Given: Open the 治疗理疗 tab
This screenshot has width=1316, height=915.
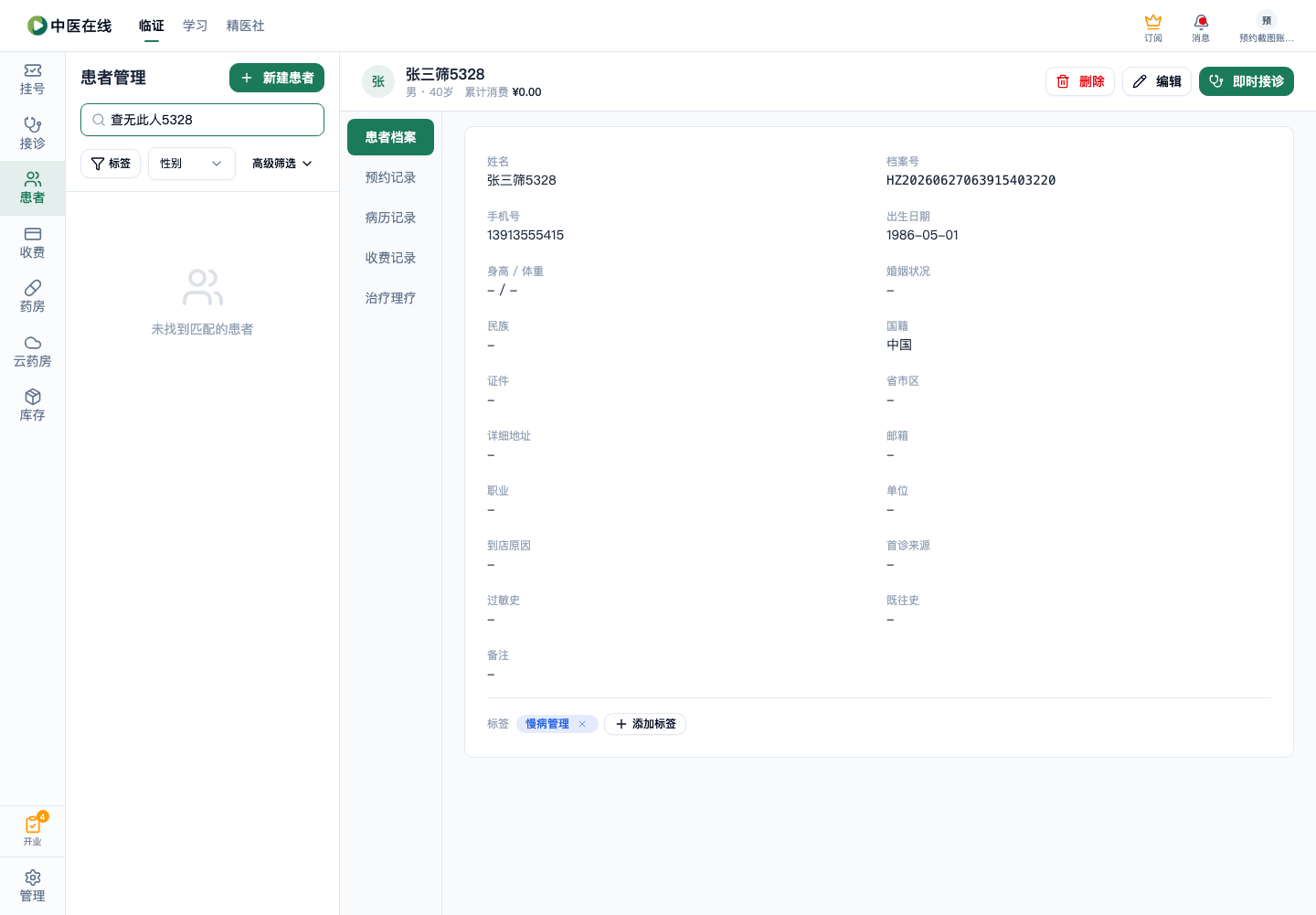Looking at the screenshot, I should (390, 298).
